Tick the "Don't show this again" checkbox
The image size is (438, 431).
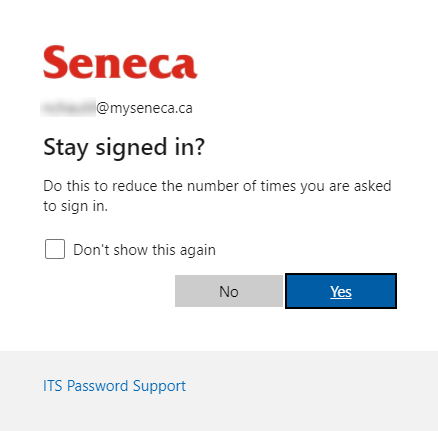tap(55, 249)
